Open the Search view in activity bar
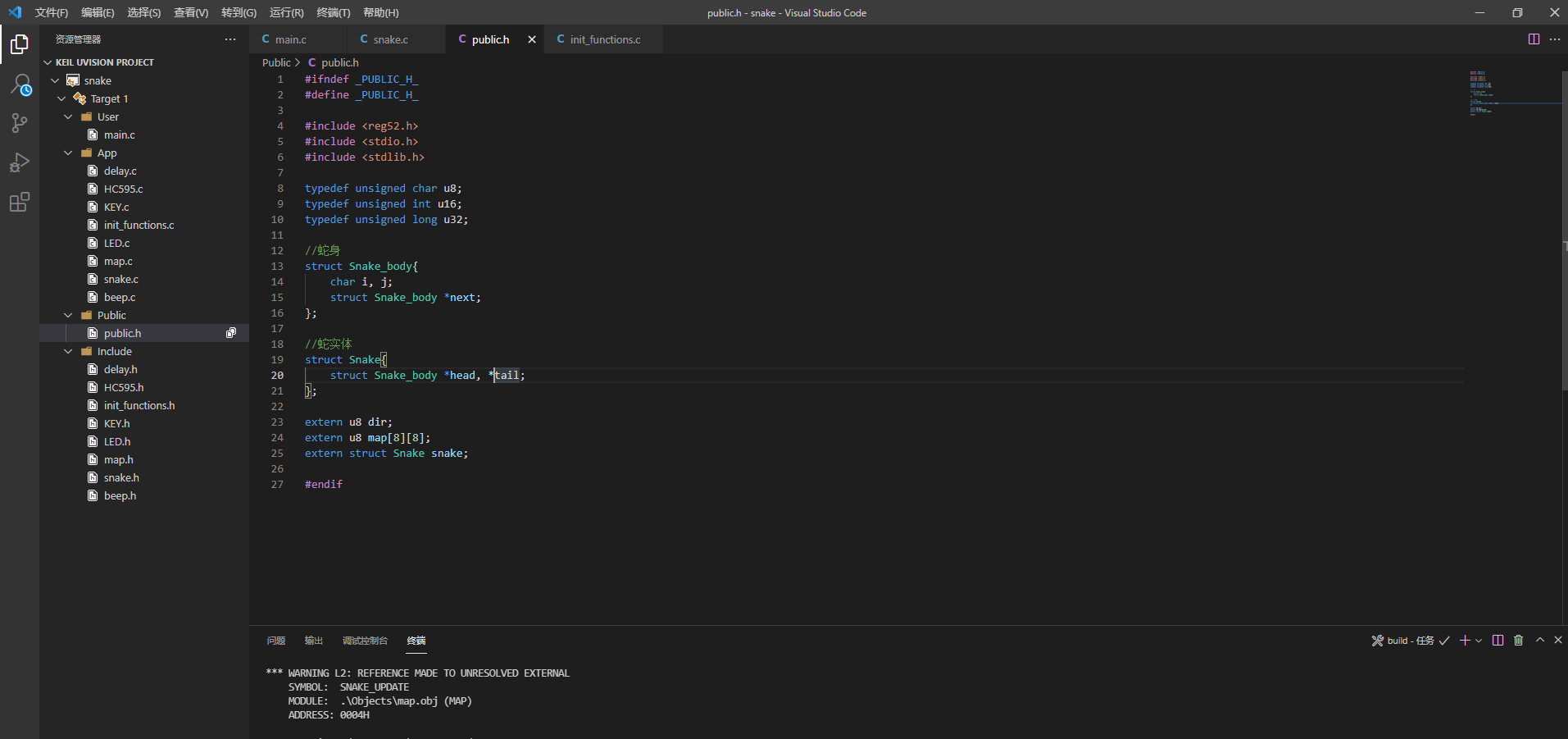This screenshot has width=1568, height=739. [x=20, y=84]
